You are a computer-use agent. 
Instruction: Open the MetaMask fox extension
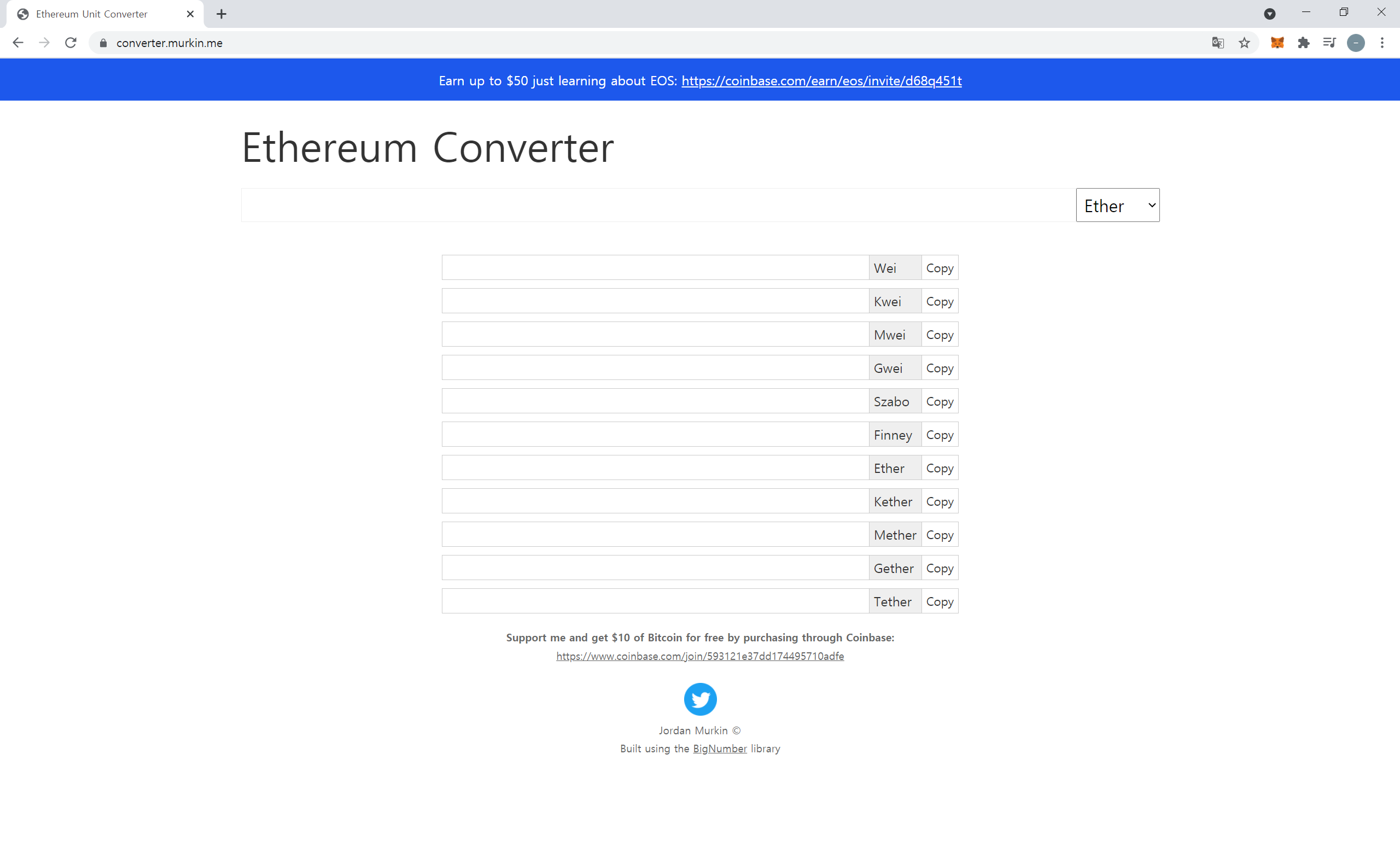(x=1277, y=43)
